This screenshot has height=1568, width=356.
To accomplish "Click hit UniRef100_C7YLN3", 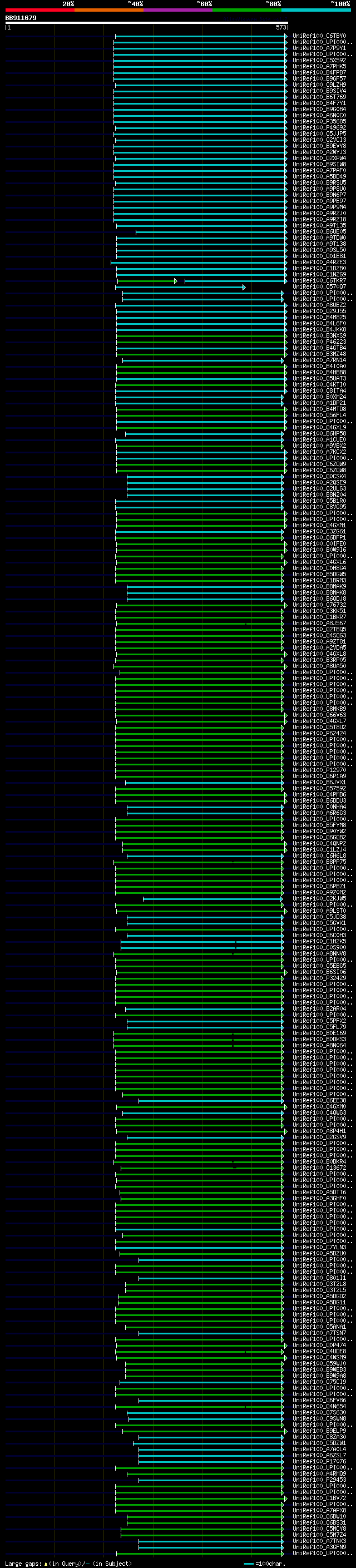I will click(319, 1247).
